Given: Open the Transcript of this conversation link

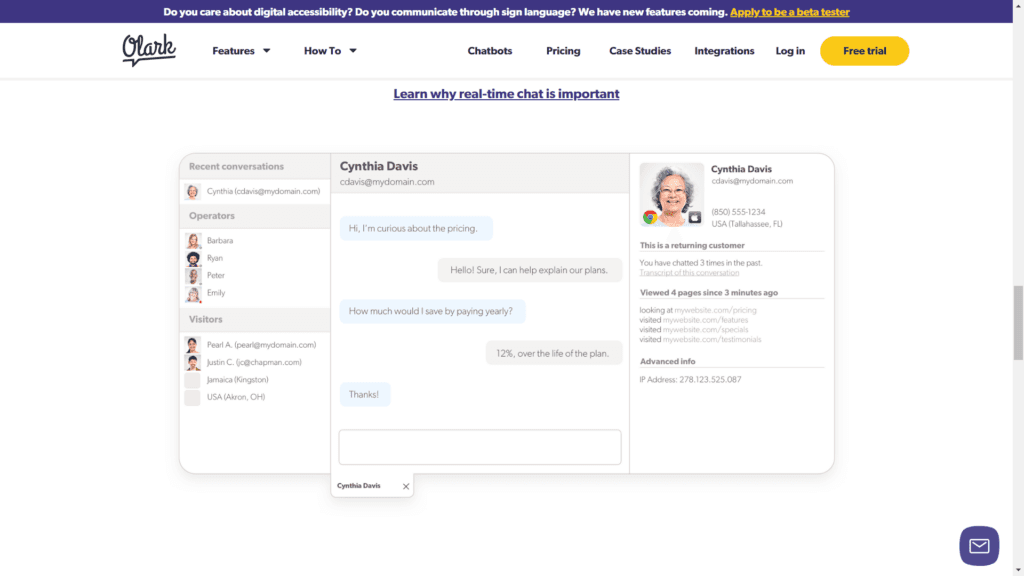Looking at the screenshot, I should coord(690,272).
